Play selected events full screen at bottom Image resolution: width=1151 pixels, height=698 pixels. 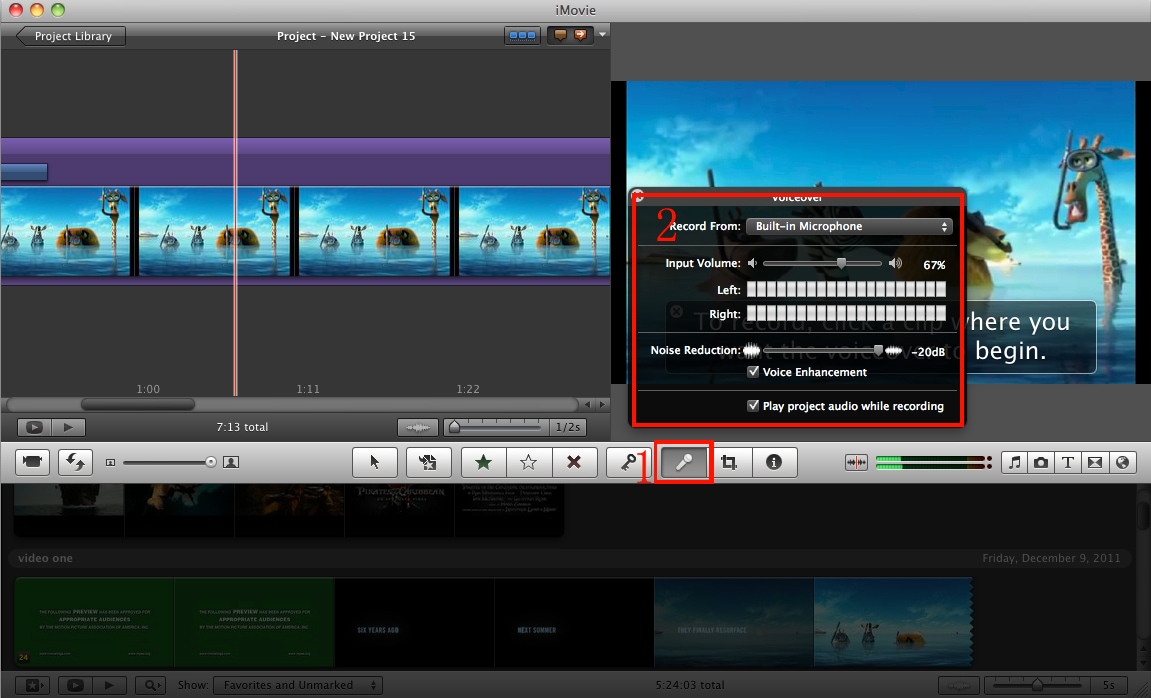click(75, 685)
